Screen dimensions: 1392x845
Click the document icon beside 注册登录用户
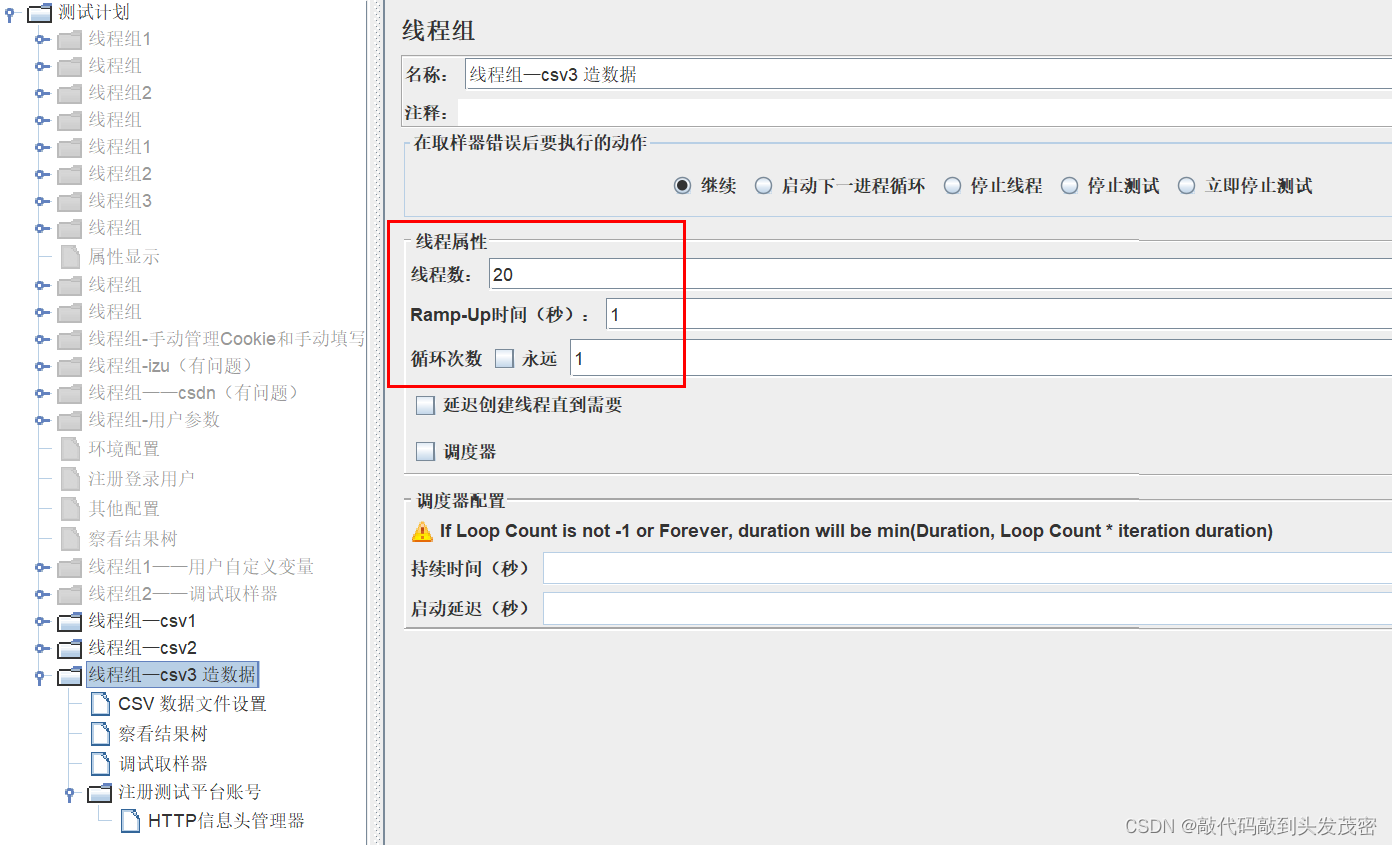(x=70, y=479)
